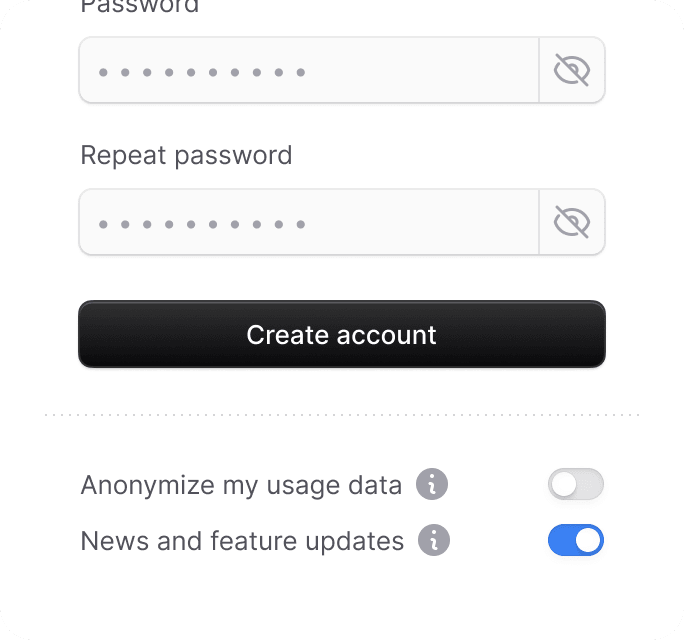
Task: Click the Create account button
Action: pos(342,334)
